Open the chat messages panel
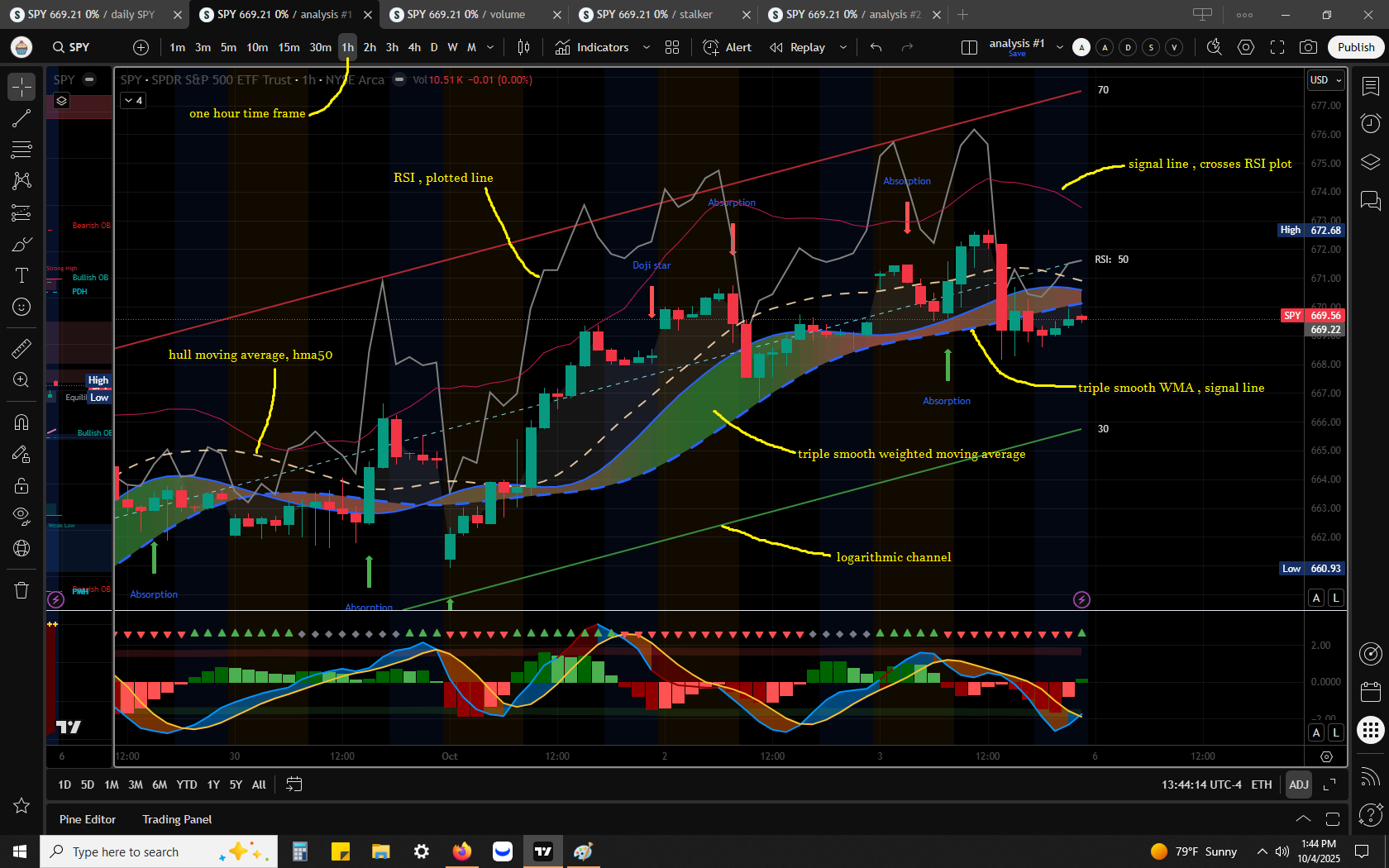Viewport: 1389px width, 868px height. [x=1371, y=199]
